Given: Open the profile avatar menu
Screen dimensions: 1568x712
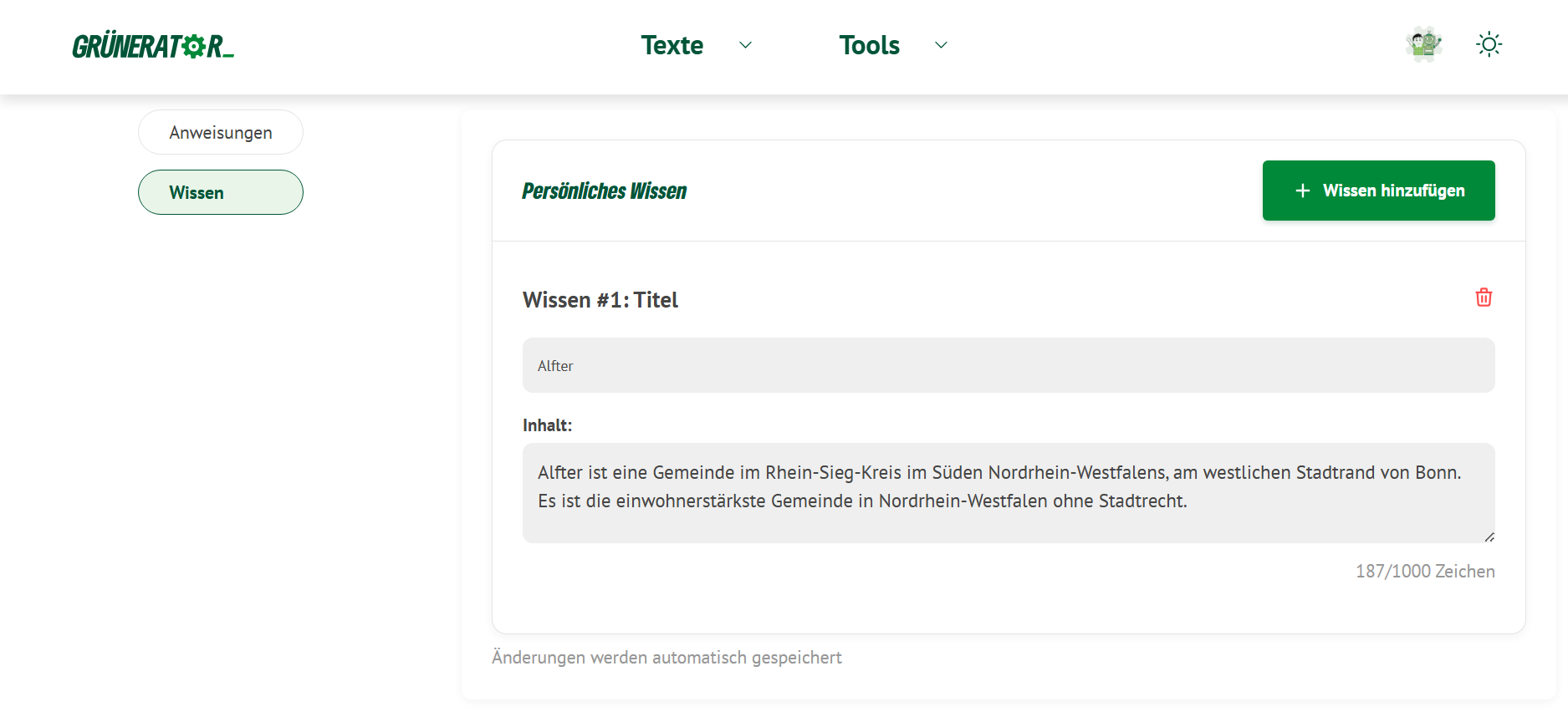Looking at the screenshot, I should point(1424,44).
